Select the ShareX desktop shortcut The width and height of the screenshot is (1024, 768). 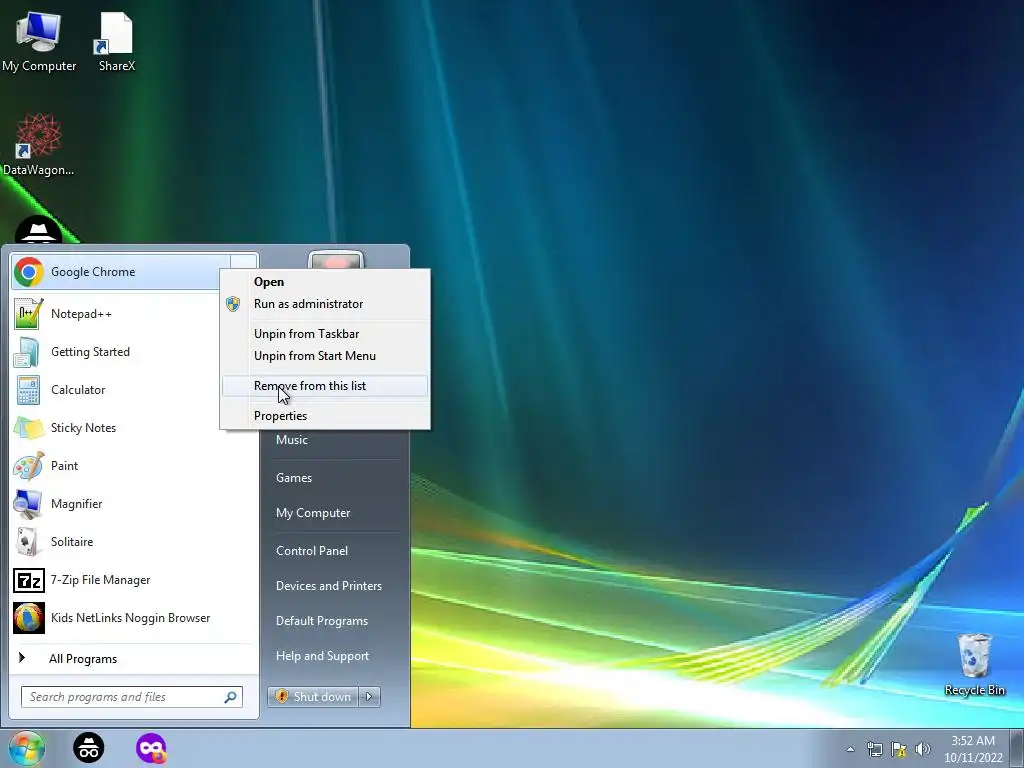pyautogui.click(x=116, y=42)
